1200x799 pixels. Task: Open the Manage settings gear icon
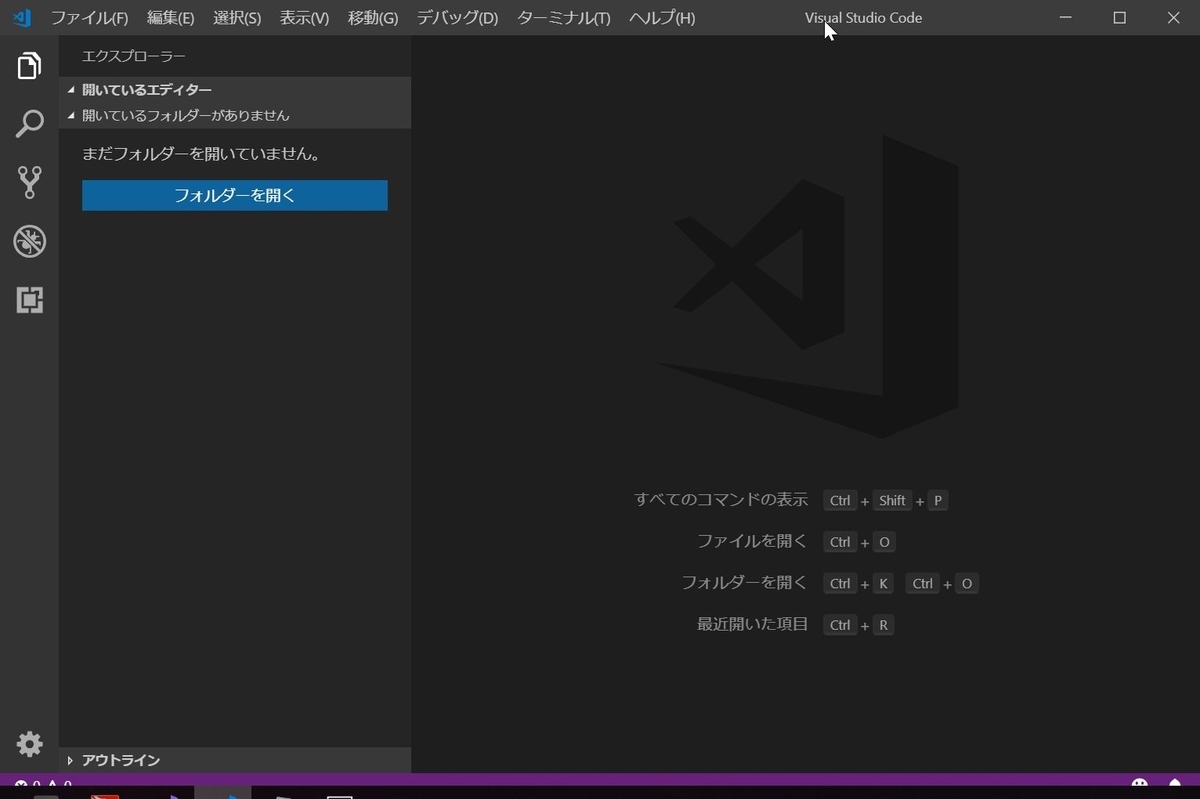pos(29,744)
